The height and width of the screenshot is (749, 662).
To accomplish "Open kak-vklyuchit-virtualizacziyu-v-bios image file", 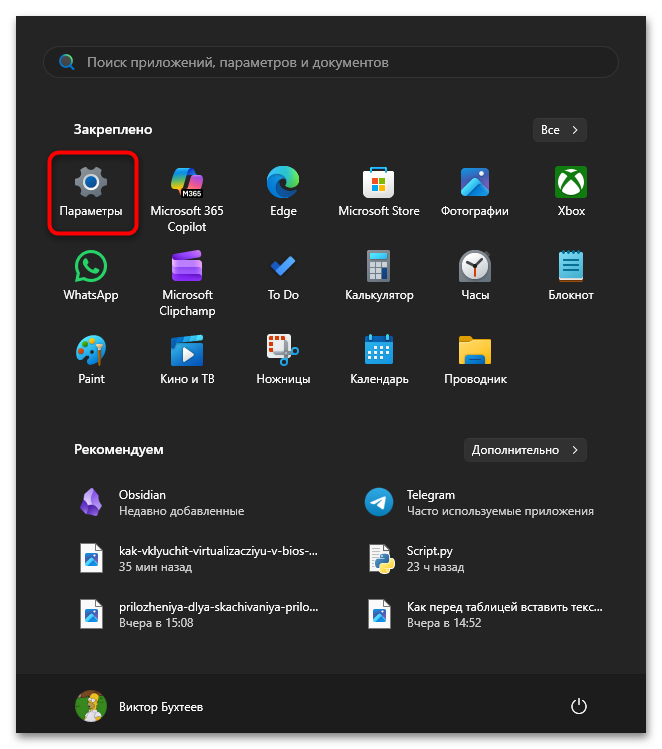I will (x=199, y=558).
